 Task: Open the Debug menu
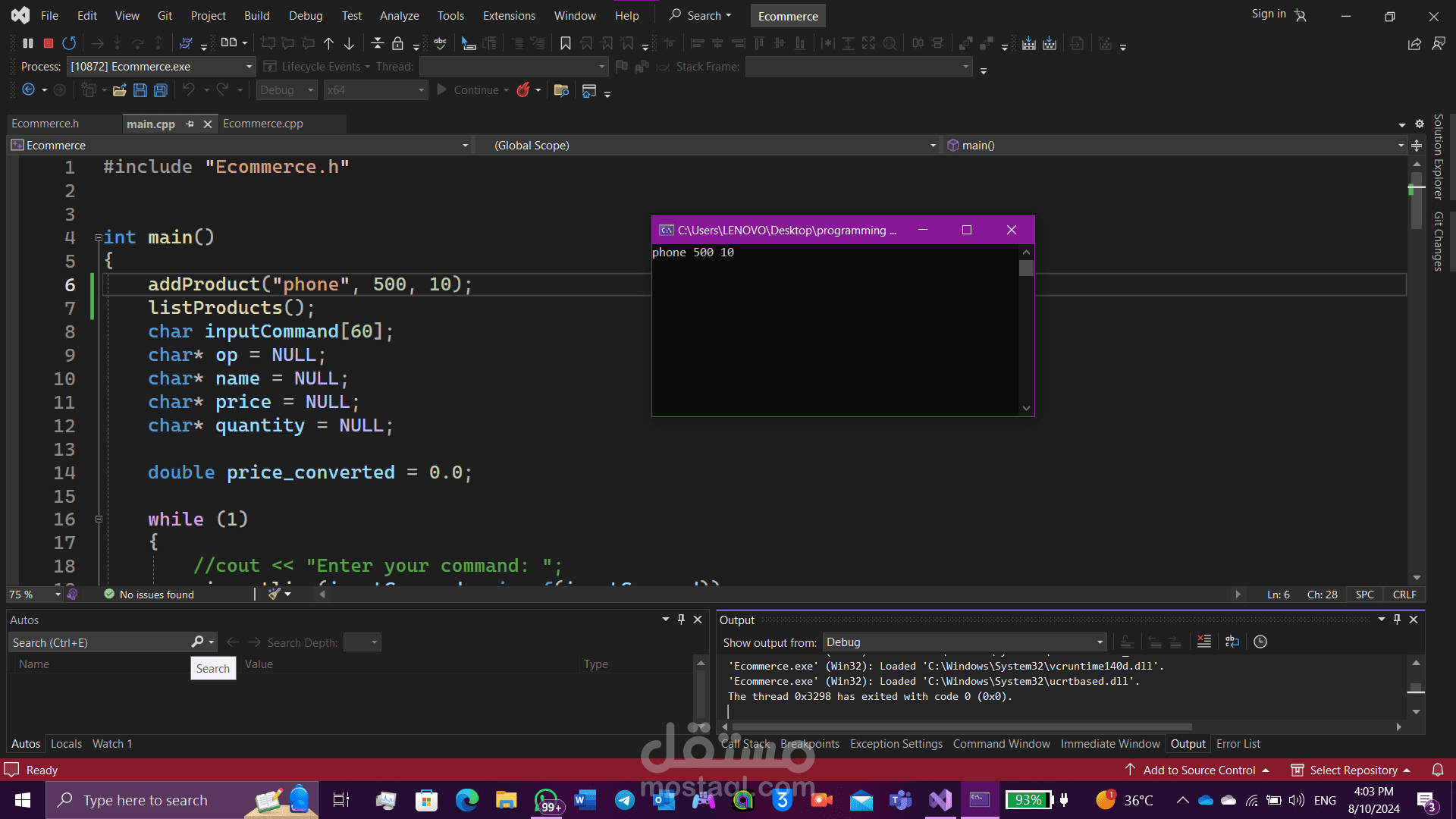coord(305,15)
